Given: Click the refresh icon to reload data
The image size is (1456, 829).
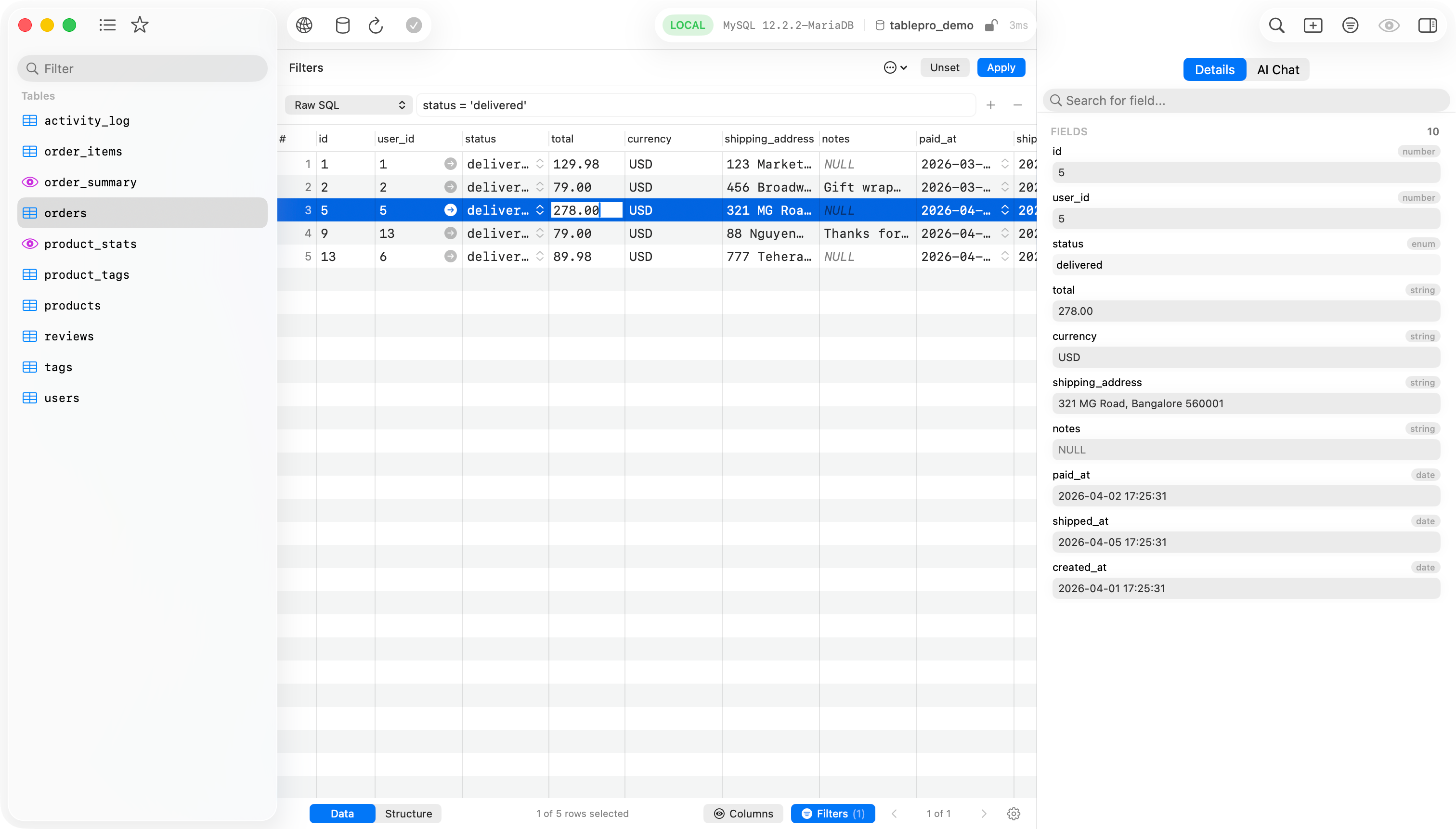Looking at the screenshot, I should tap(375, 25).
